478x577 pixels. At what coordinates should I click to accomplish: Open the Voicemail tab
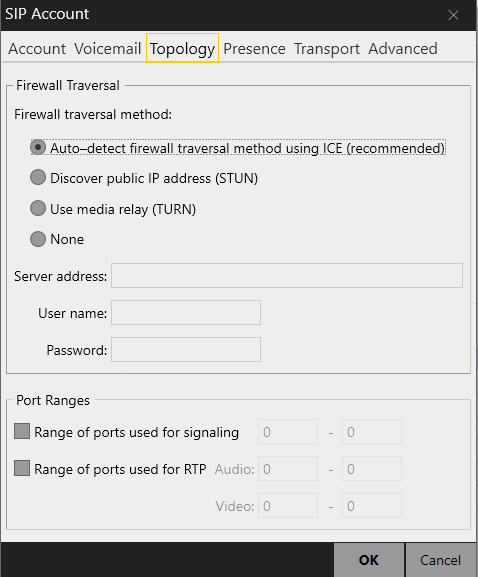(x=107, y=49)
